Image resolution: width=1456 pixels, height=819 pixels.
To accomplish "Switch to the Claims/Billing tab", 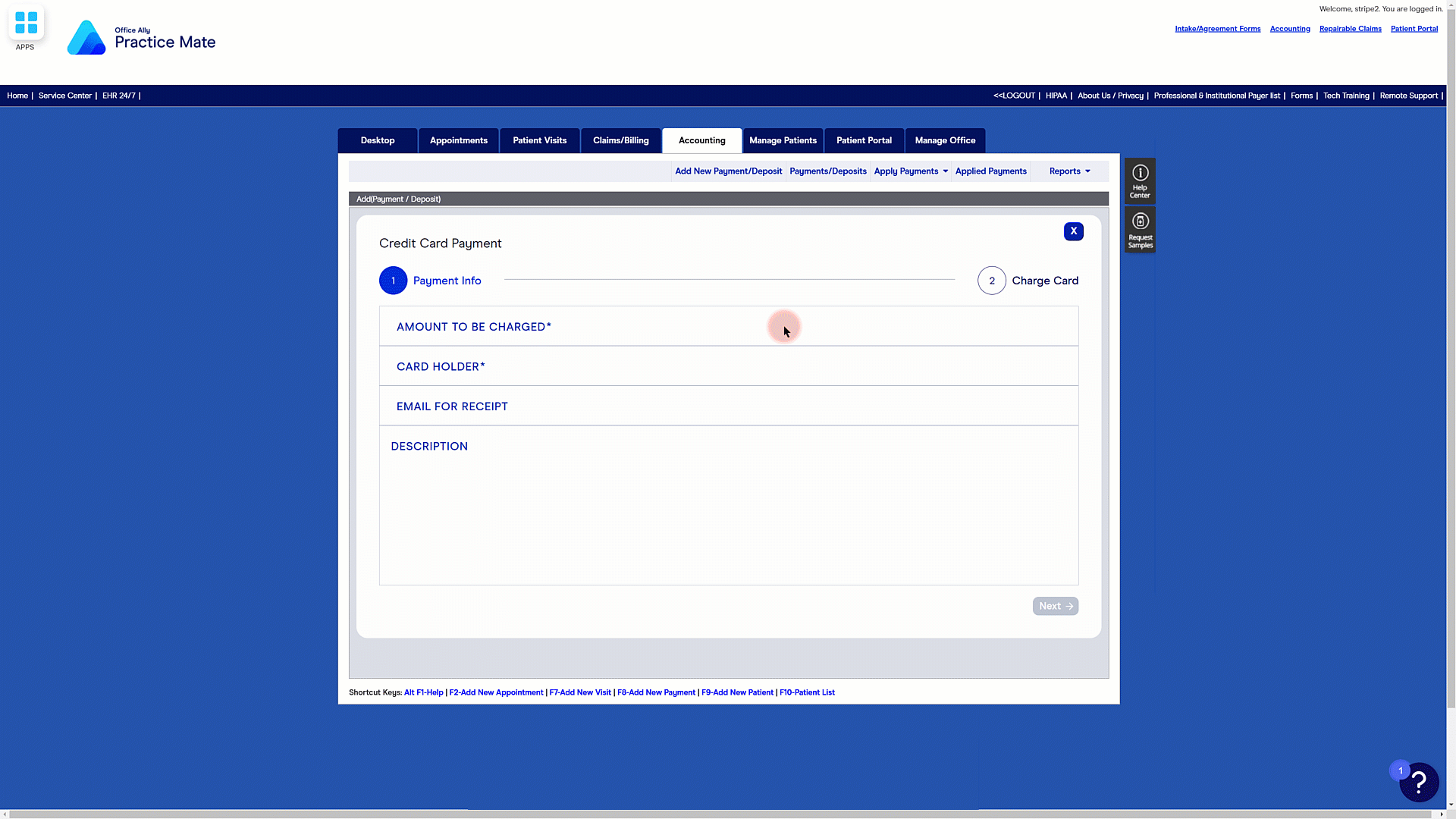I will pos(620,140).
